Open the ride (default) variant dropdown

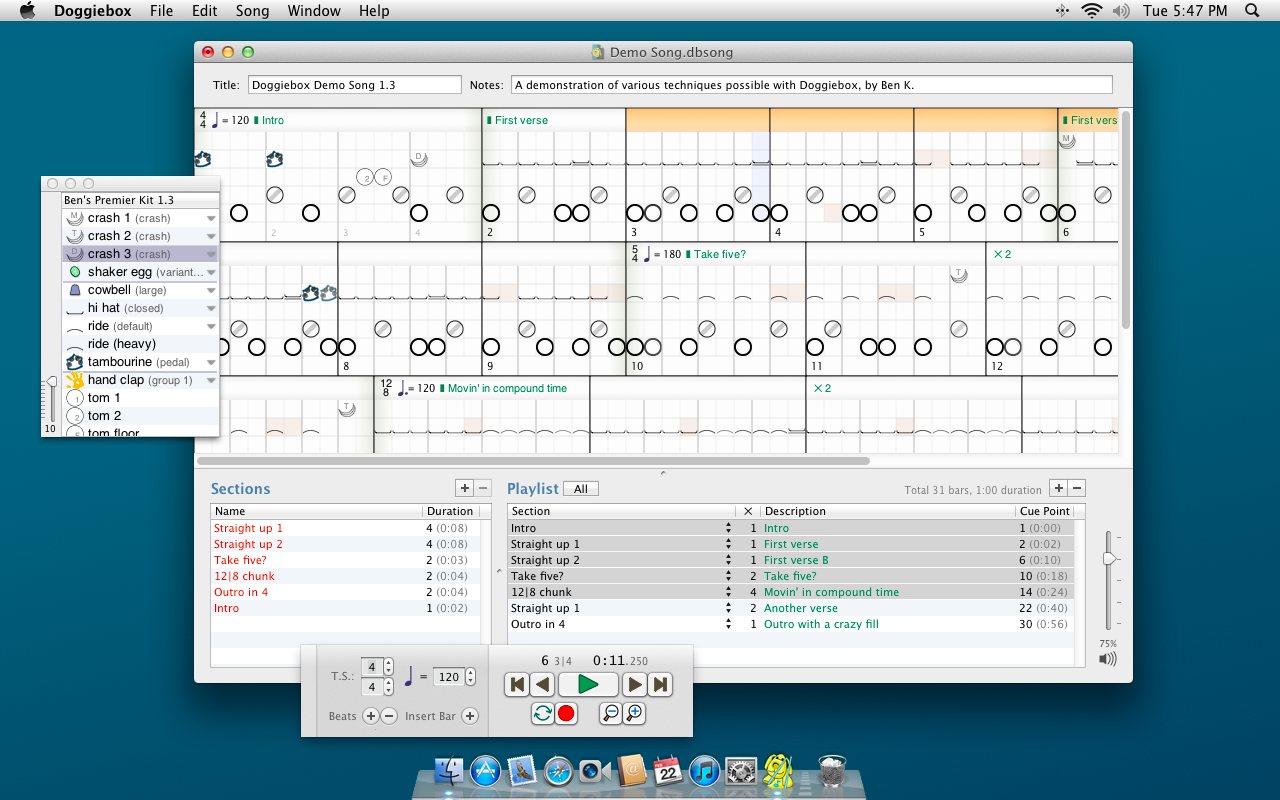[x=211, y=326]
